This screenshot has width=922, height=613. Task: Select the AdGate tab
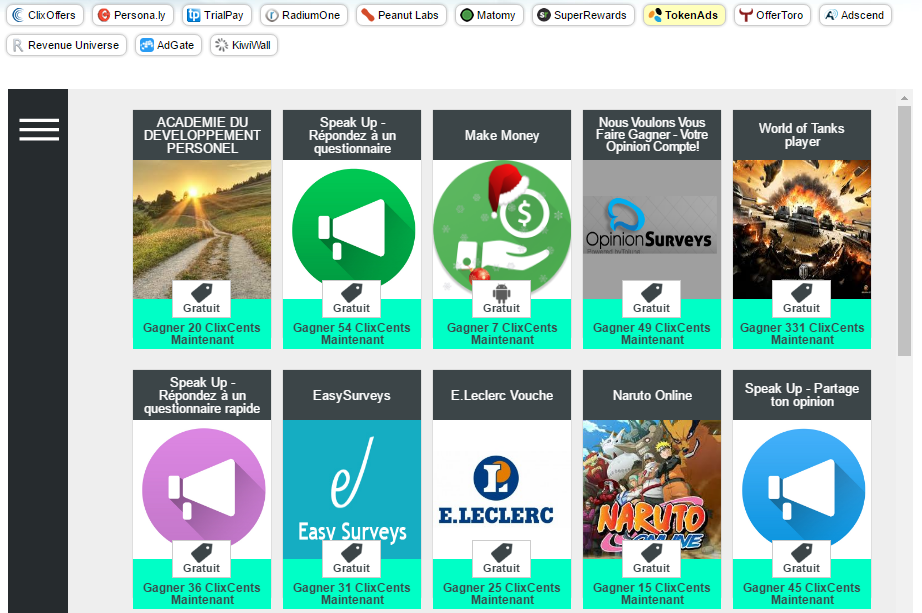point(168,45)
